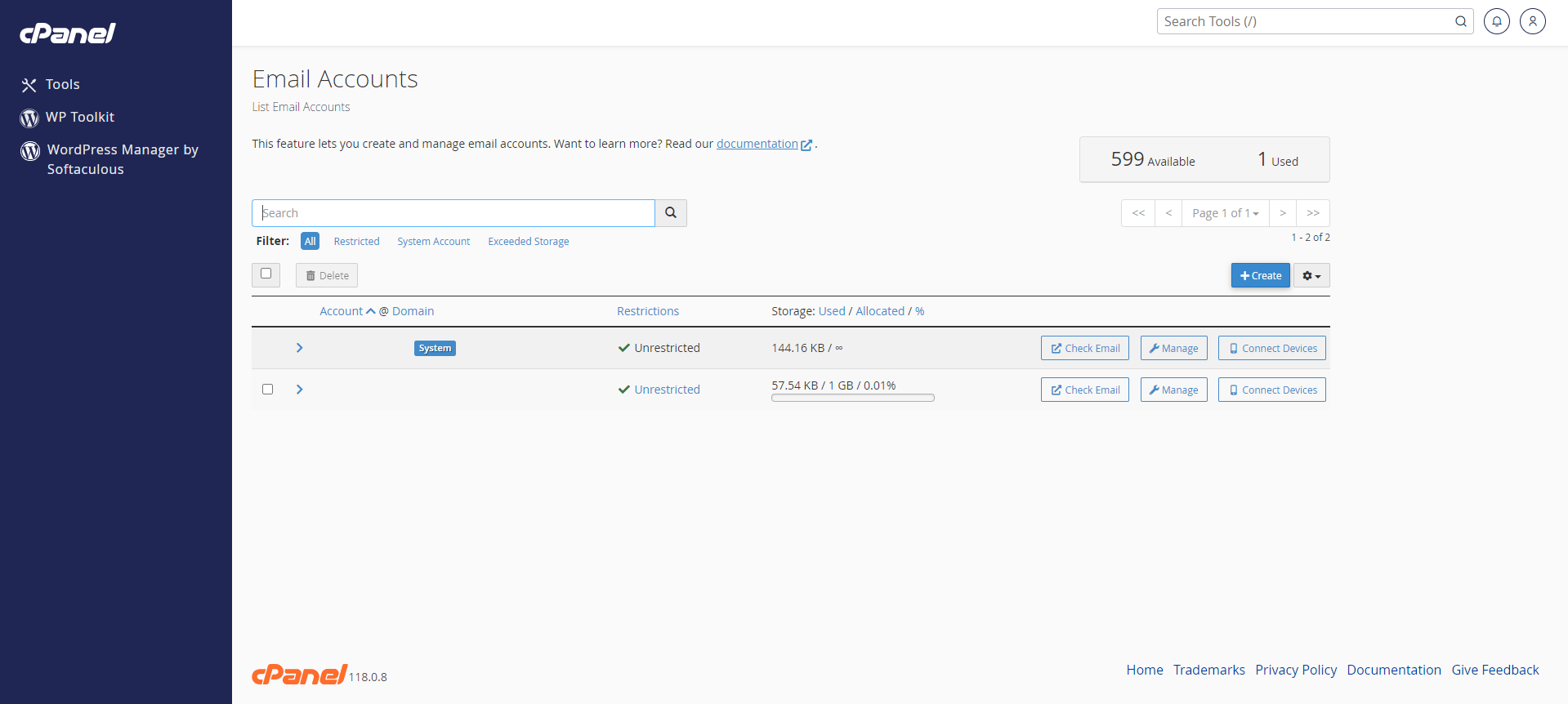Check Email for the second account
This screenshot has width=1568, height=704.
point(1085,390)
